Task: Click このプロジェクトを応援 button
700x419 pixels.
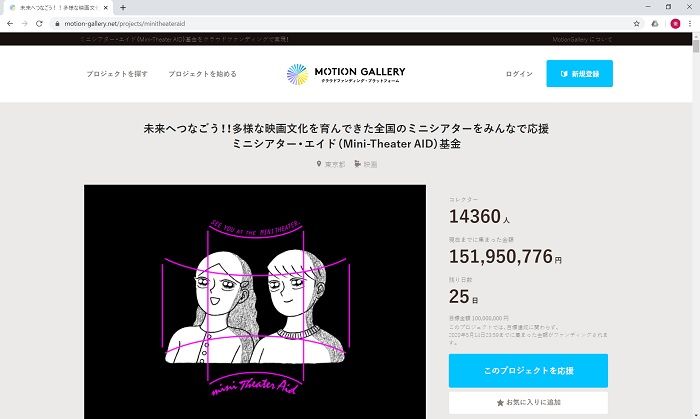Action: (528, 370)
